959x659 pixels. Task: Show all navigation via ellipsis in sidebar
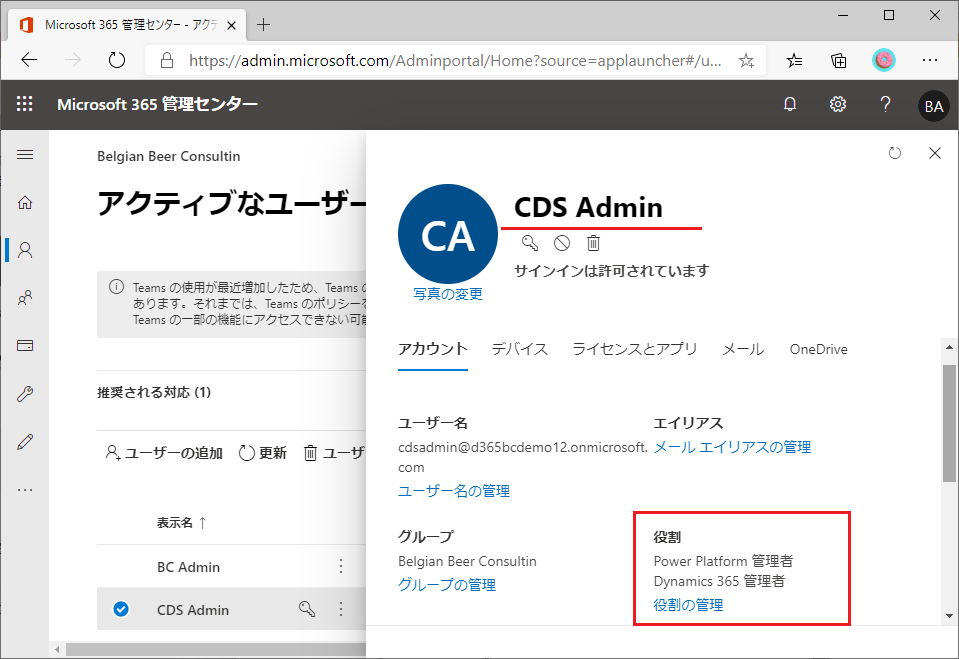click(x=25, y=490)
